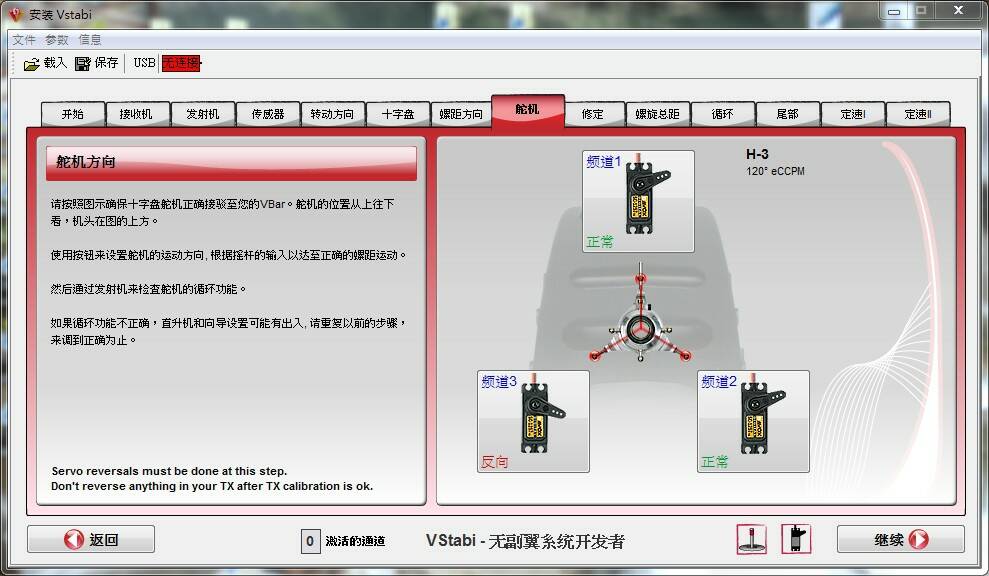
Task: Click the 载入 (load) folder icon
Action: [x=32, y=64]
